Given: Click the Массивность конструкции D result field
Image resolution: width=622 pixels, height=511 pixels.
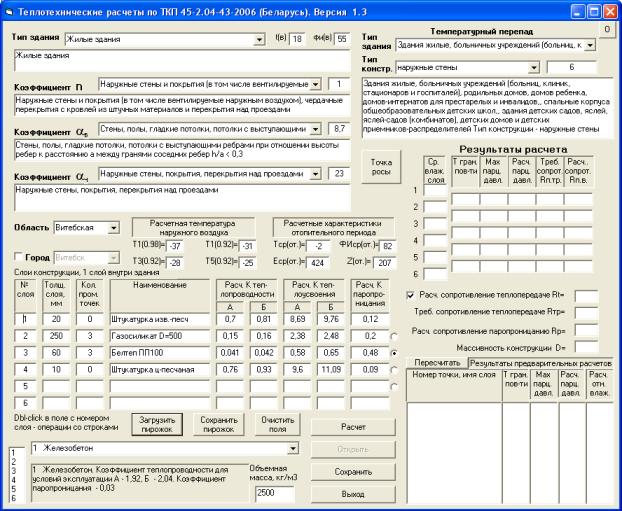Looking at the screenshot, I should (x=586, y=347).
